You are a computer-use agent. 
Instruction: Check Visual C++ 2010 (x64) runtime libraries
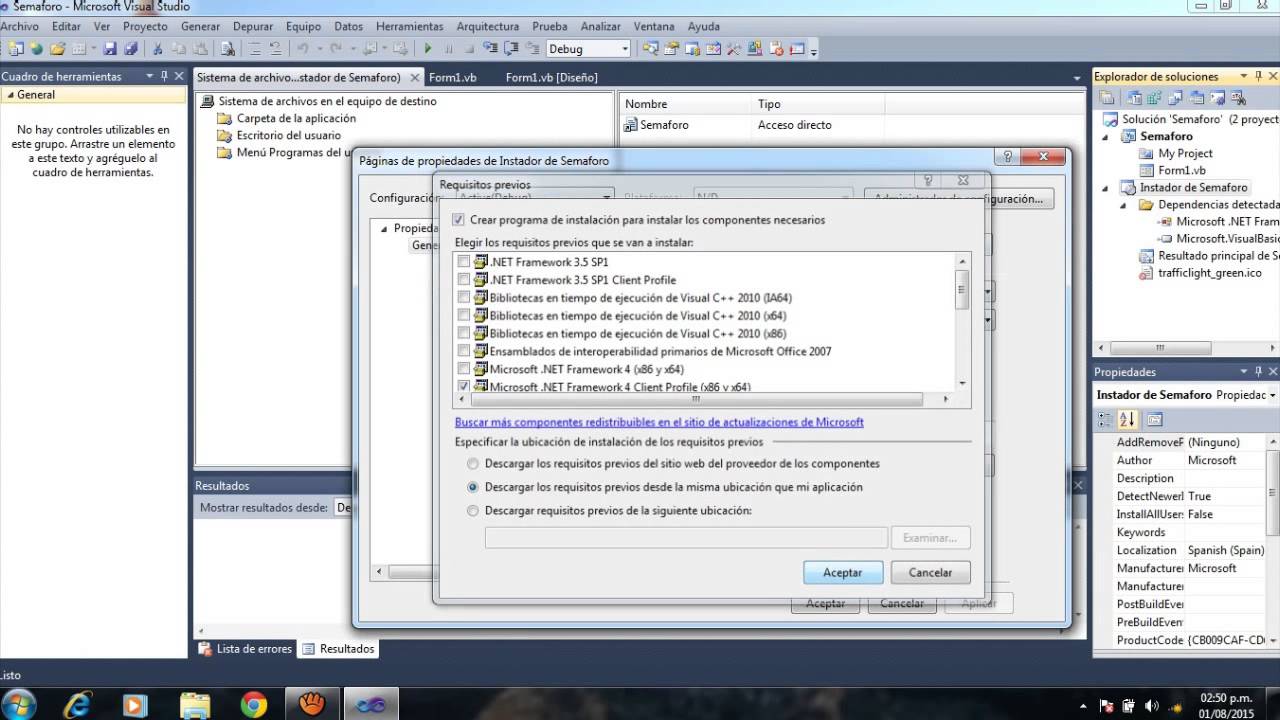point(463,316)
